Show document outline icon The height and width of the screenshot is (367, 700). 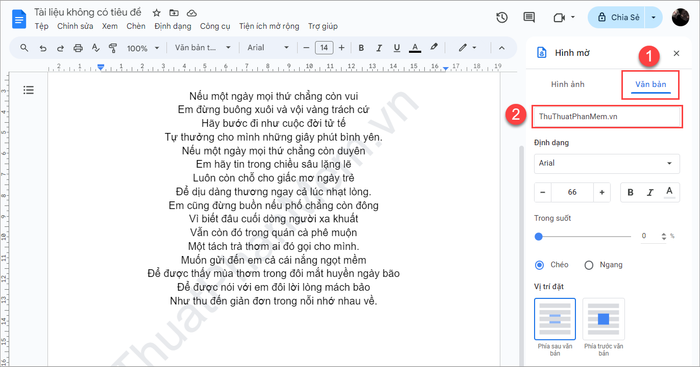coord(29,90)
